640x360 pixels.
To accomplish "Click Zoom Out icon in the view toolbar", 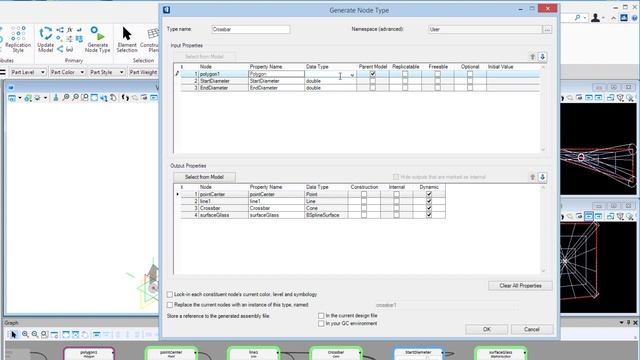I will tap(76, 98).
